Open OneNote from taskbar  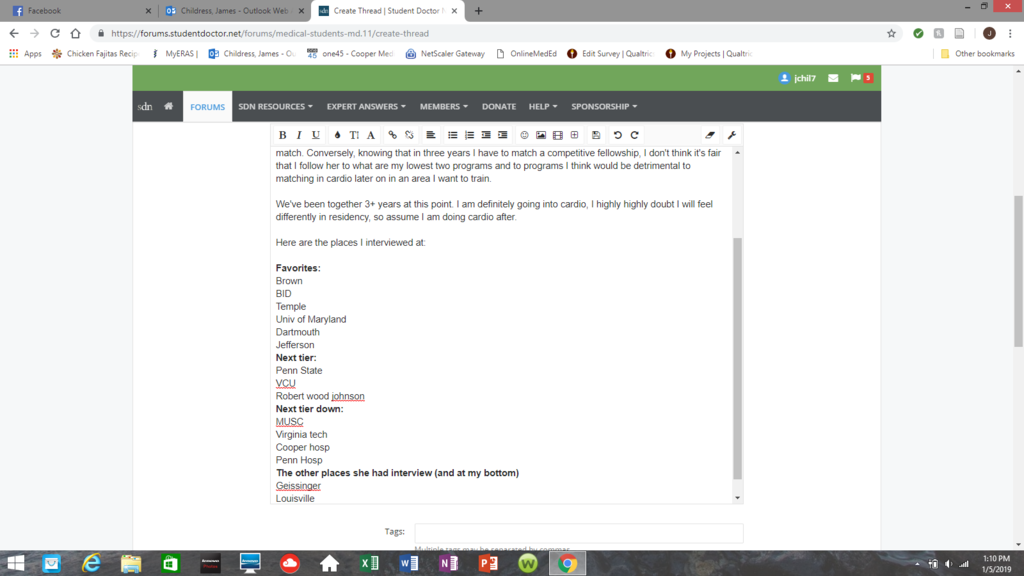(449, 563)
